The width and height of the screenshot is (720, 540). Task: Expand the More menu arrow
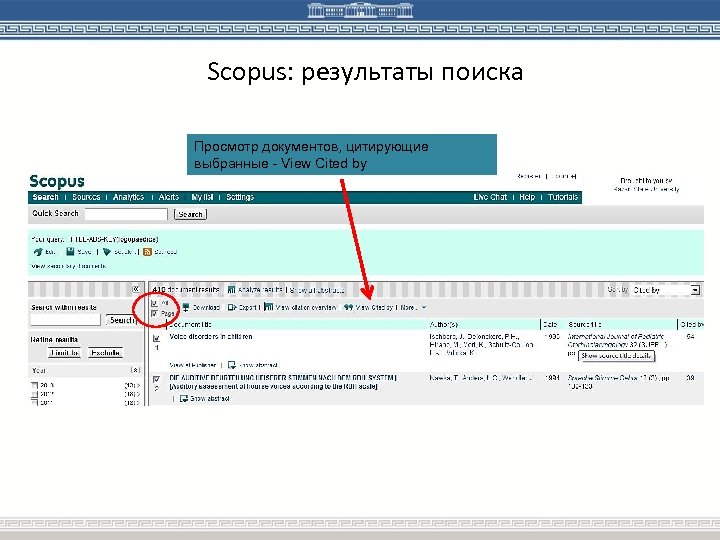pyautogui.click(x=424, y=308)
